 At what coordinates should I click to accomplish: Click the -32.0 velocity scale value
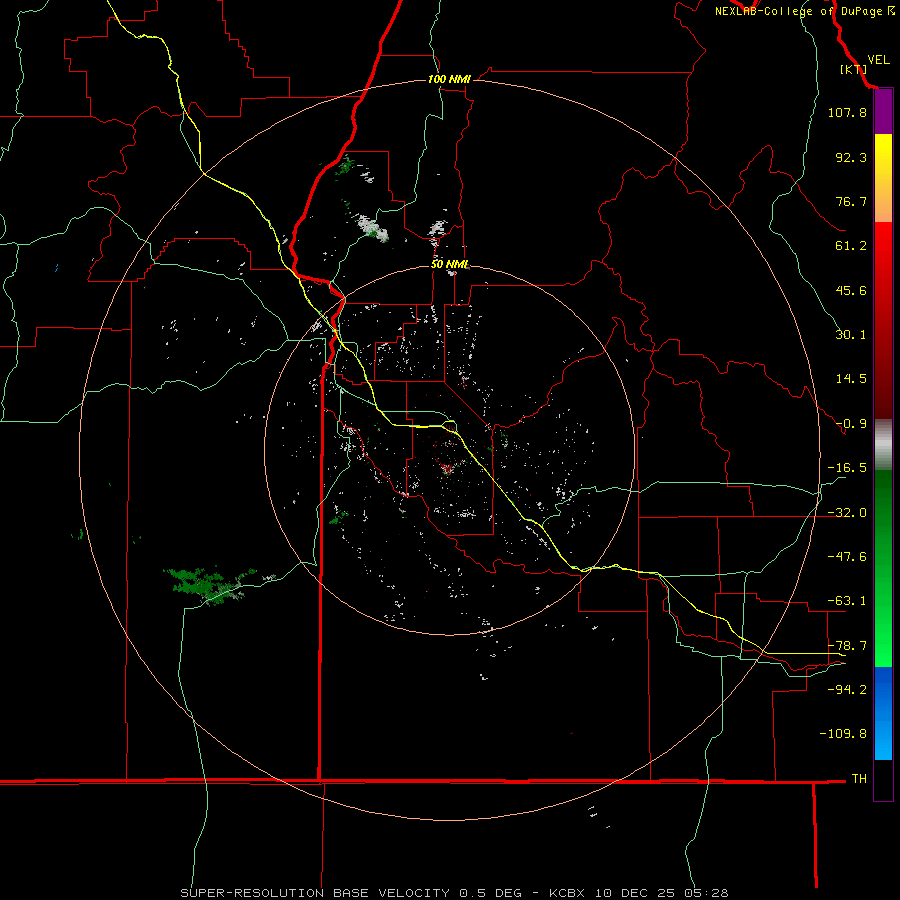[847, 513]
